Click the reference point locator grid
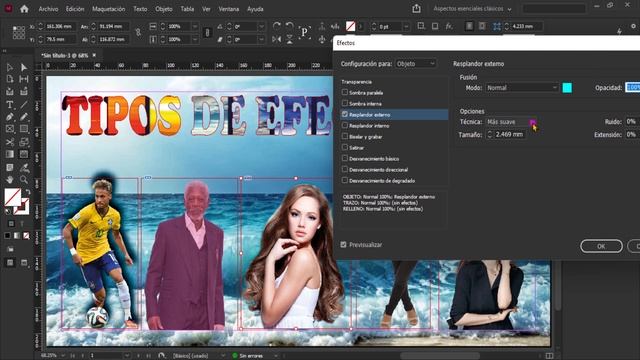640x360 pixels. click(x=19, y=32)
